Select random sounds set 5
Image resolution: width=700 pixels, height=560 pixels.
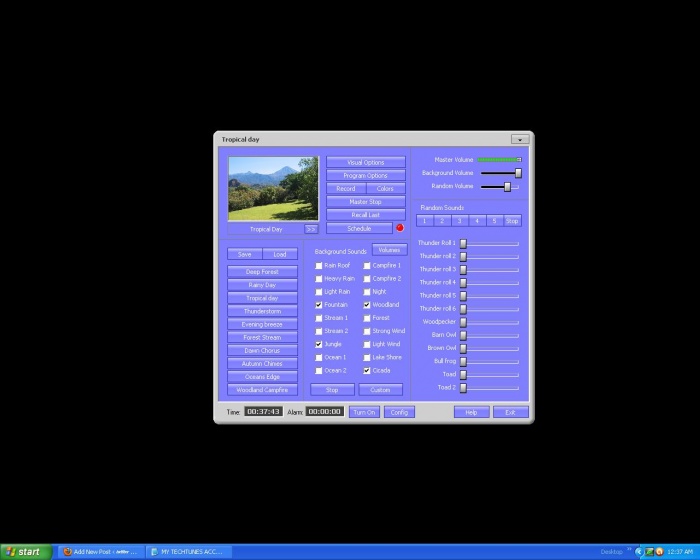click(x=494, y=221)
